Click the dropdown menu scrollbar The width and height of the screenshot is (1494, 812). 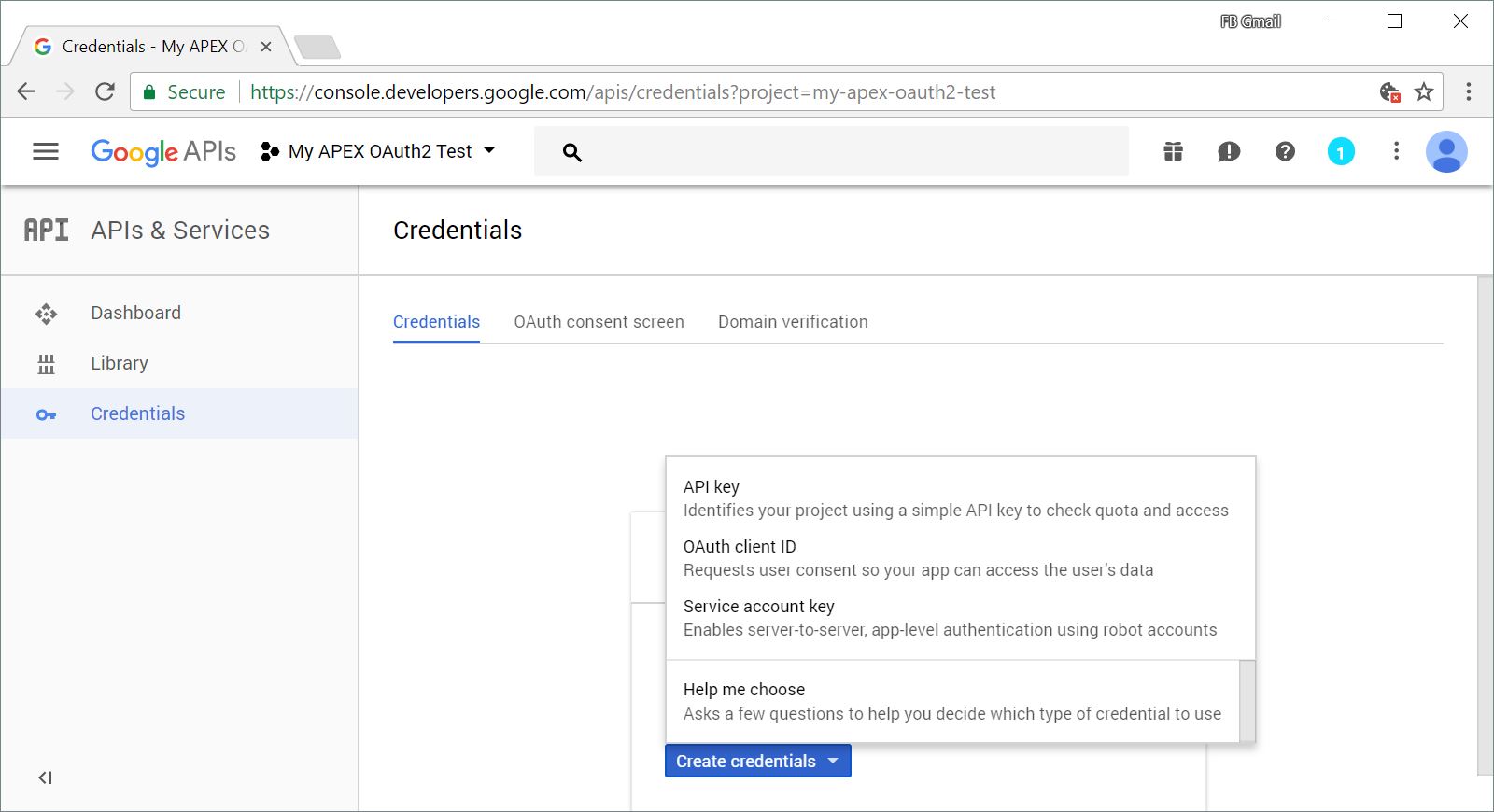pos(1247,701)
